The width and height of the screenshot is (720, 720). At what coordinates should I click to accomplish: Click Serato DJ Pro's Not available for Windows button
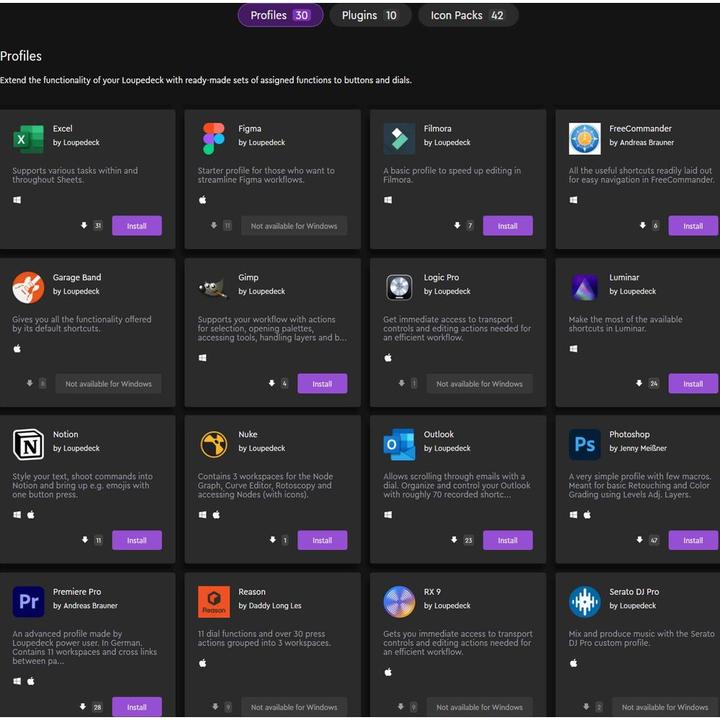point(665,707)
